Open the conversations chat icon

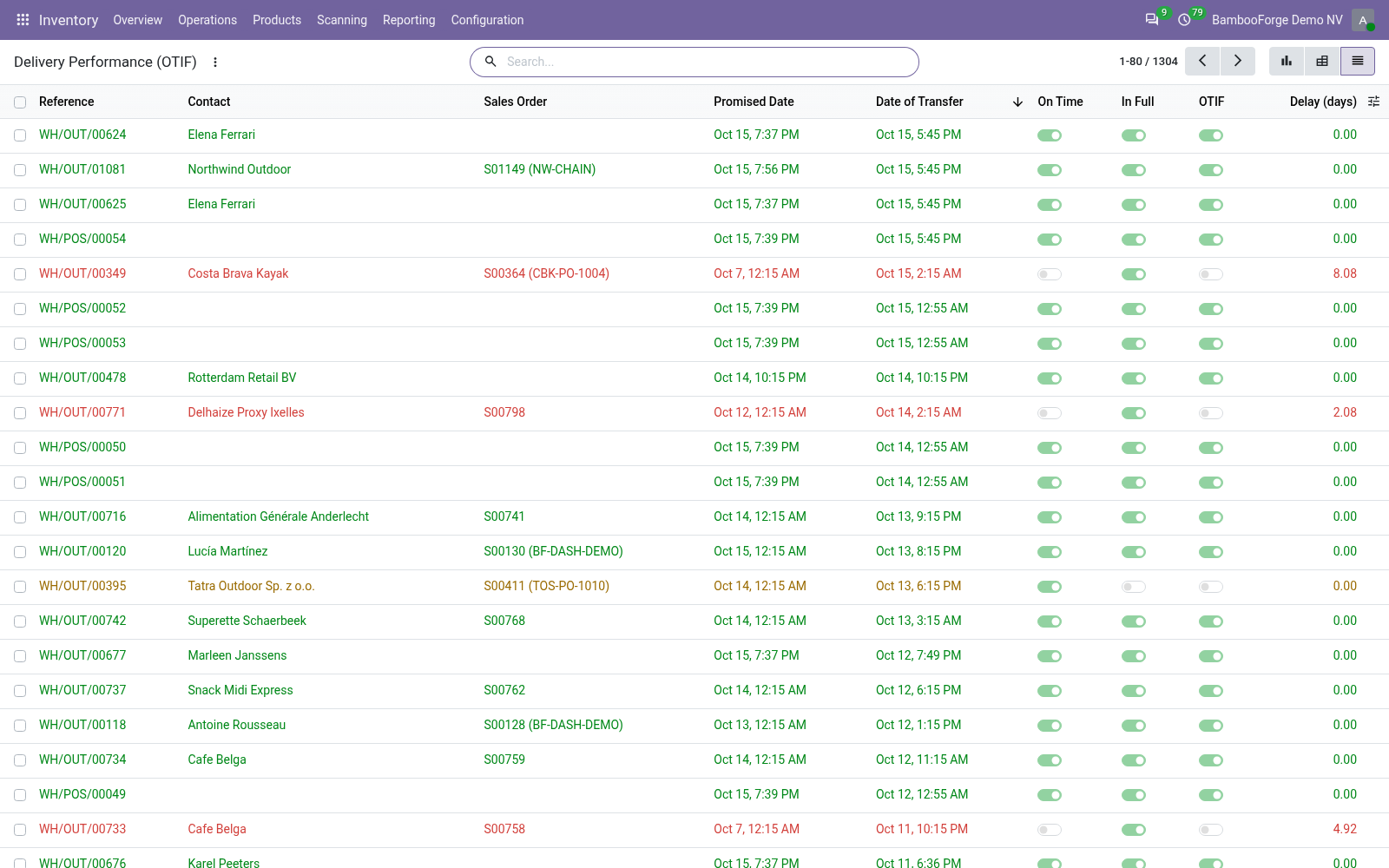(1152, 19)
